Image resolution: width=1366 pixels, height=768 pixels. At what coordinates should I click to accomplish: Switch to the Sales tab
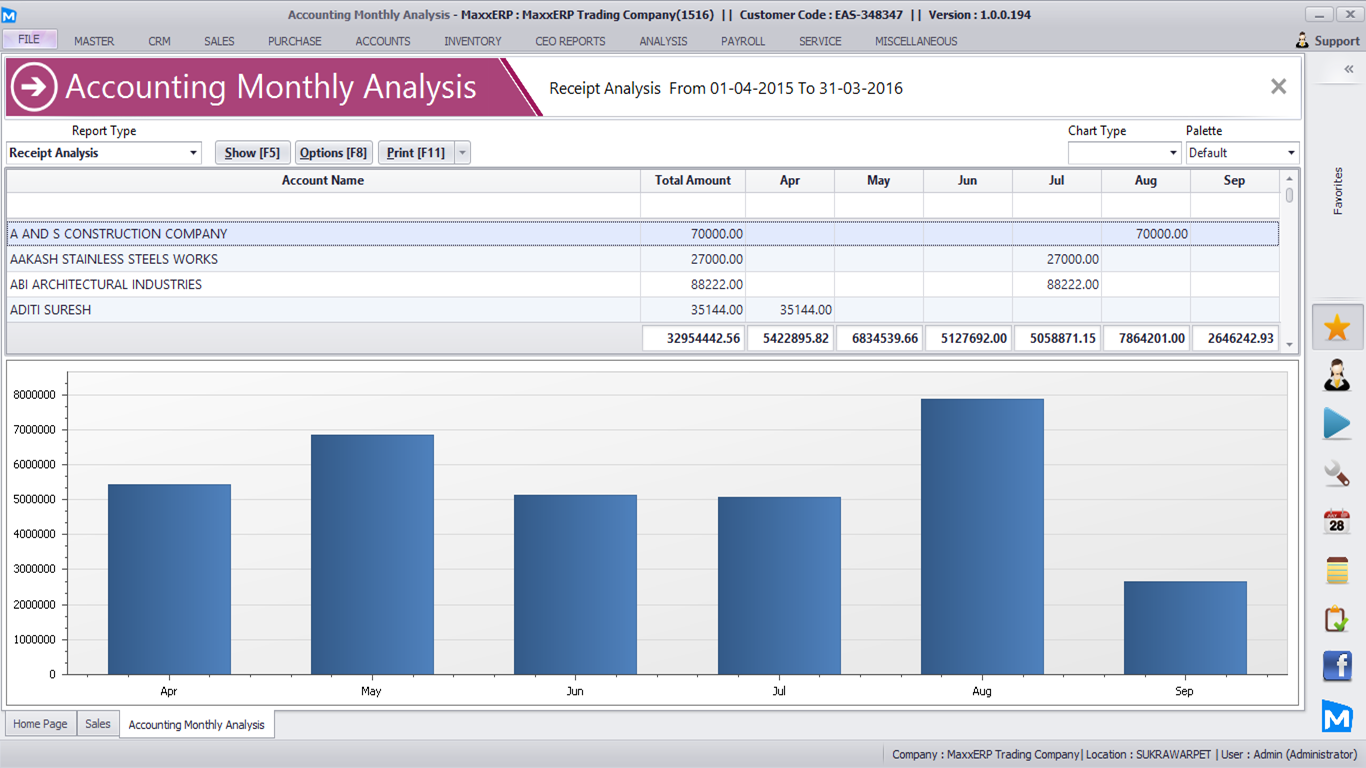tap(98, 724)
